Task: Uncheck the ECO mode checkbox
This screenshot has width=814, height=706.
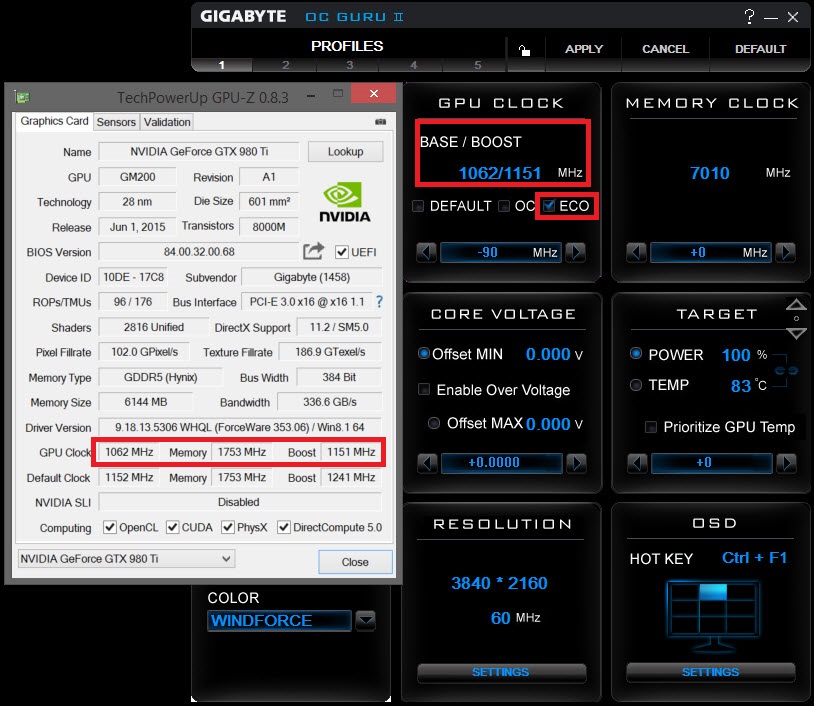Action: (549, 206)
